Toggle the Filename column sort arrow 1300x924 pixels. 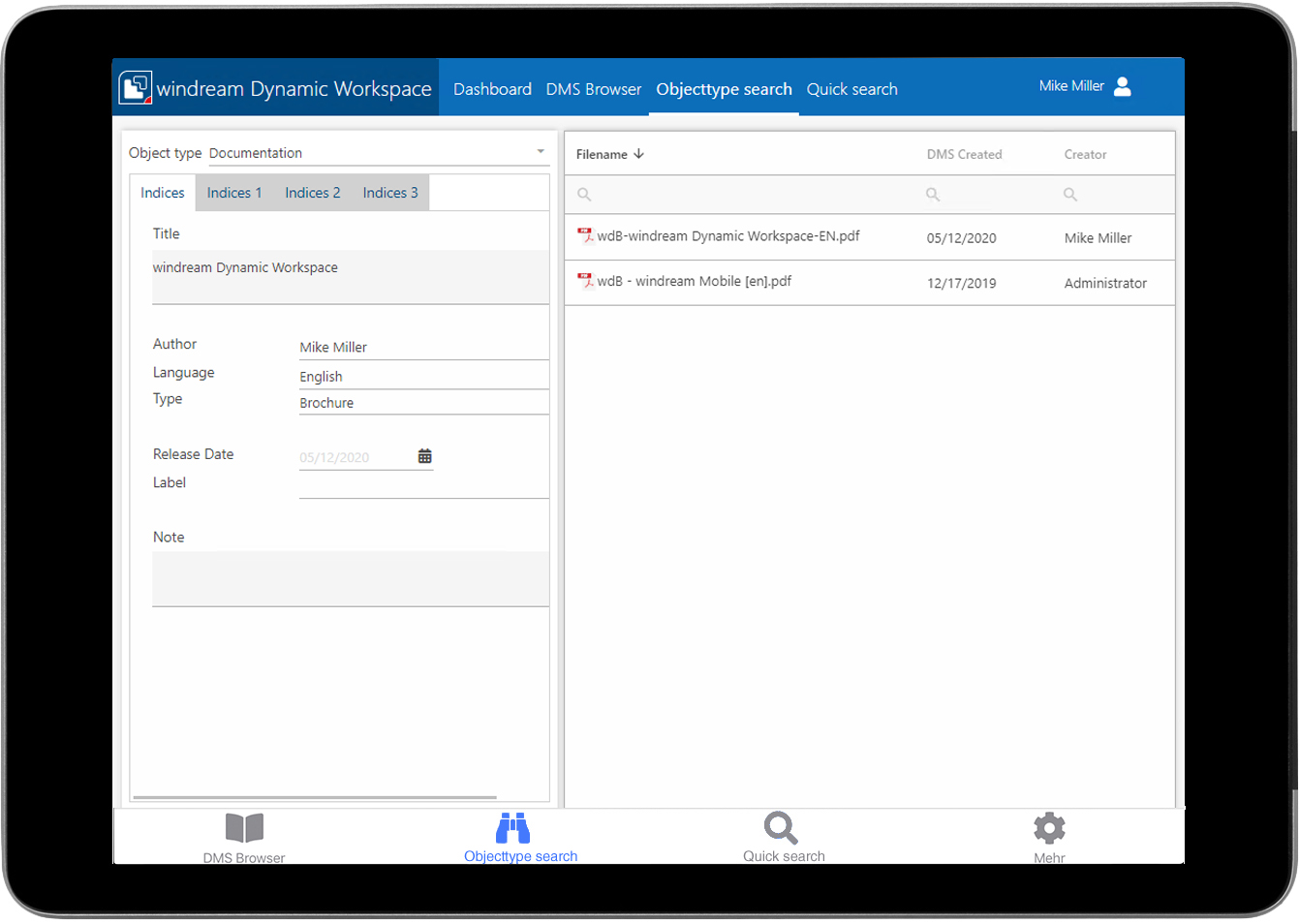click(x=638, y=154)
